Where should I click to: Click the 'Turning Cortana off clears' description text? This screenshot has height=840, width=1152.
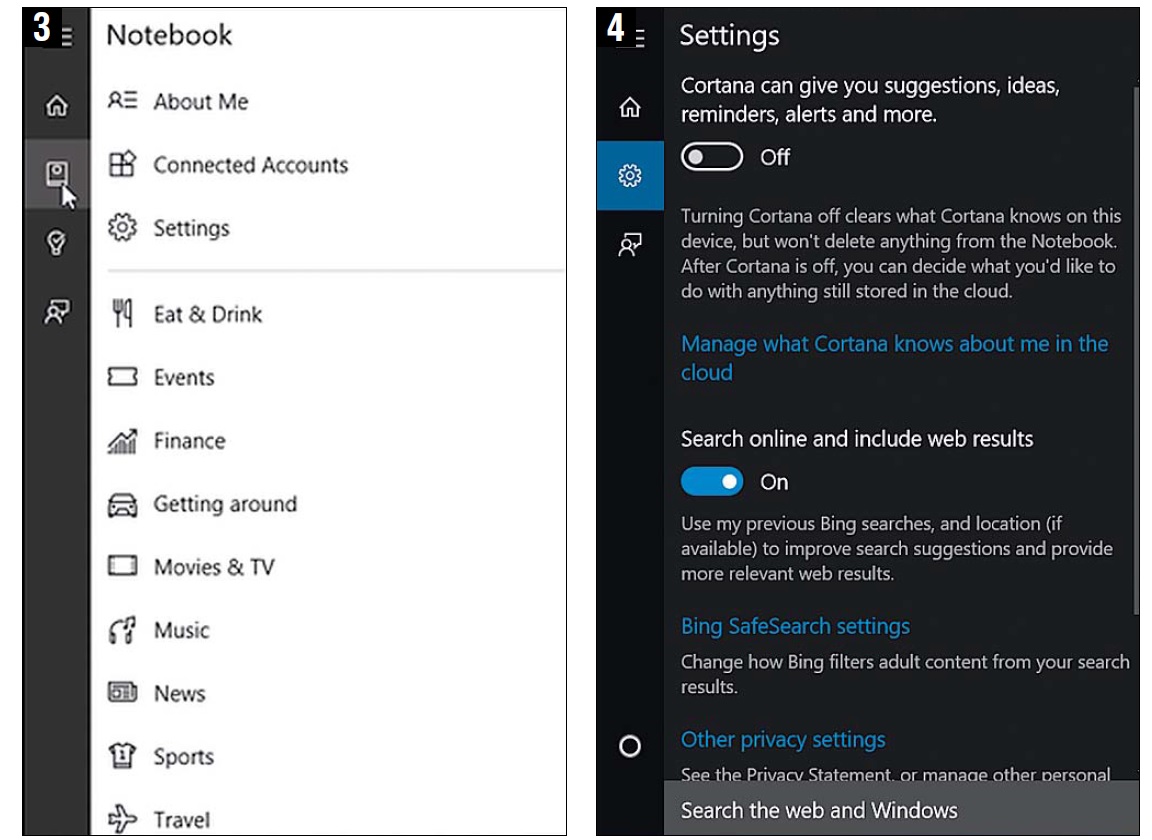tap(901, 254)
